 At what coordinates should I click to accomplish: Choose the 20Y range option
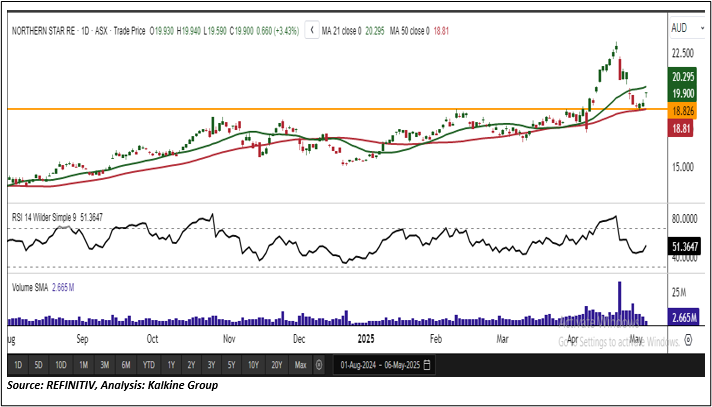(x=277, y=365)
